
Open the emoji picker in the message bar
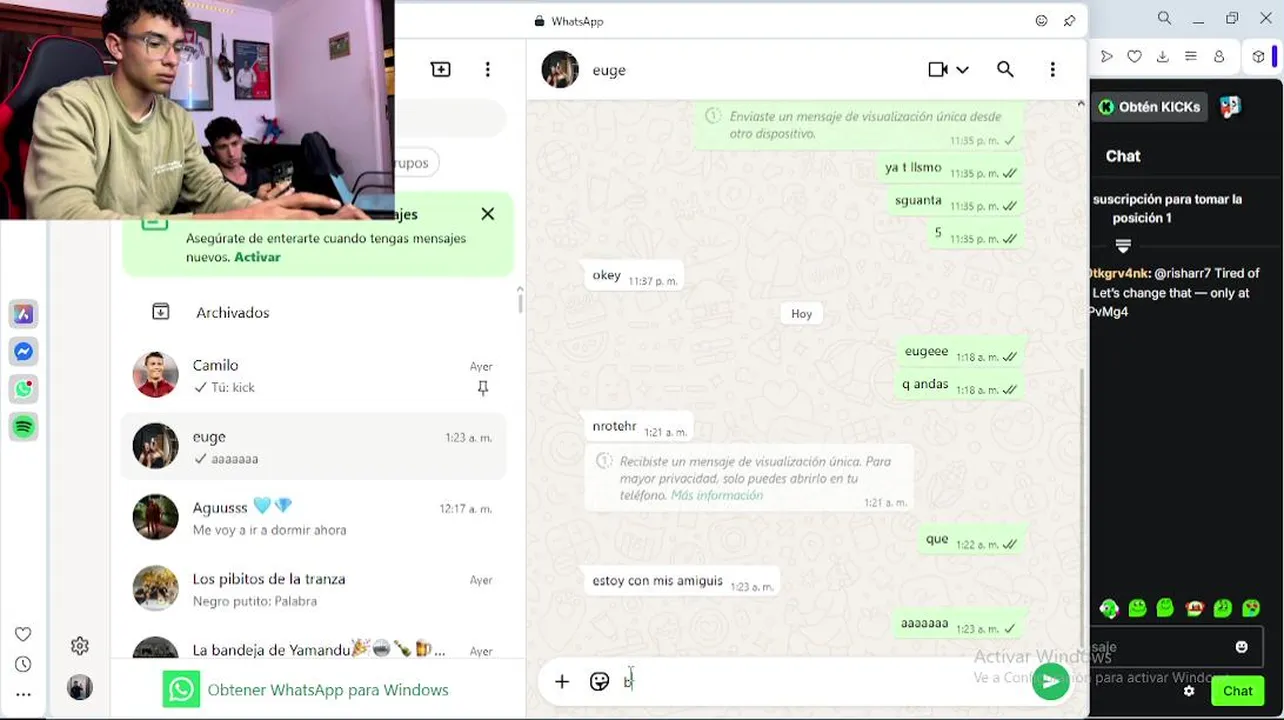[x=599, y=682]
